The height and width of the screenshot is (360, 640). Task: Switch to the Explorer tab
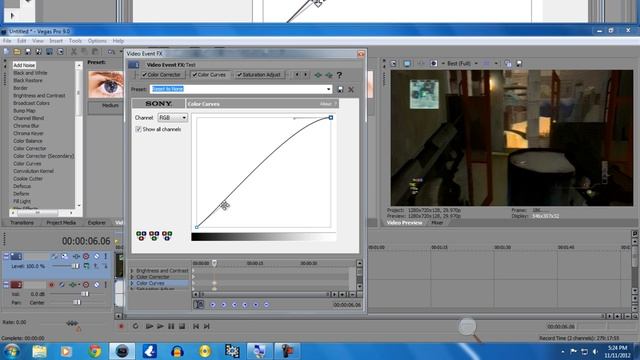click(x=97, y=223)
